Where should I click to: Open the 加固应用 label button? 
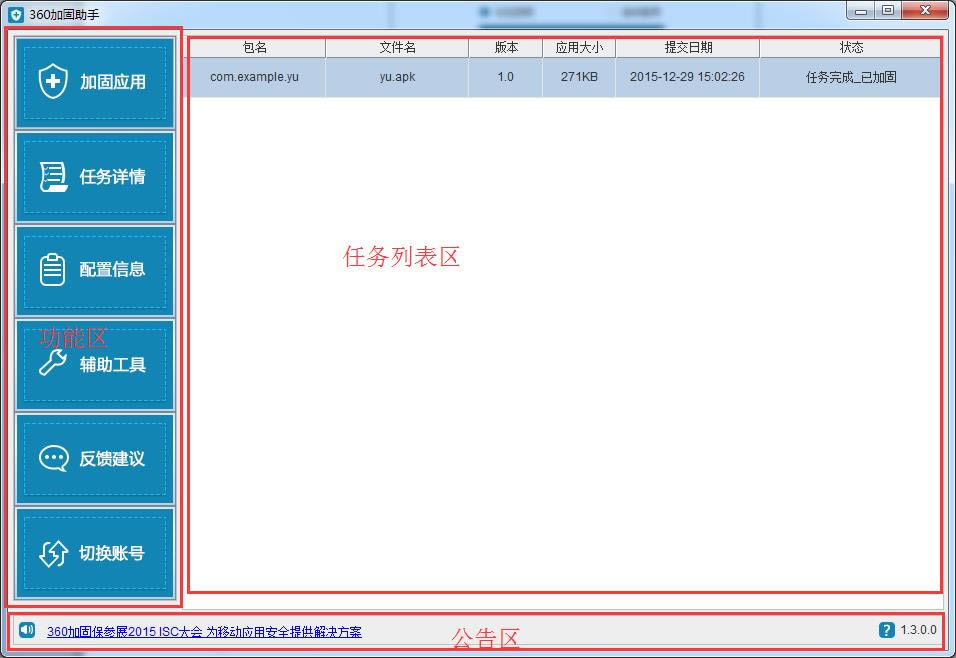pos(112,82)
